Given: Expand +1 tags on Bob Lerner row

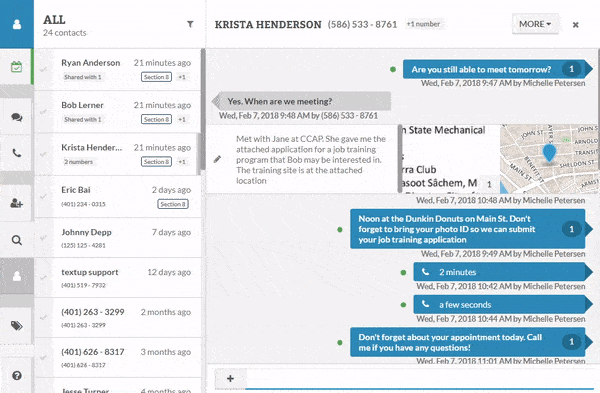Looking at the screenshot, I should click(x=182, y=119).
